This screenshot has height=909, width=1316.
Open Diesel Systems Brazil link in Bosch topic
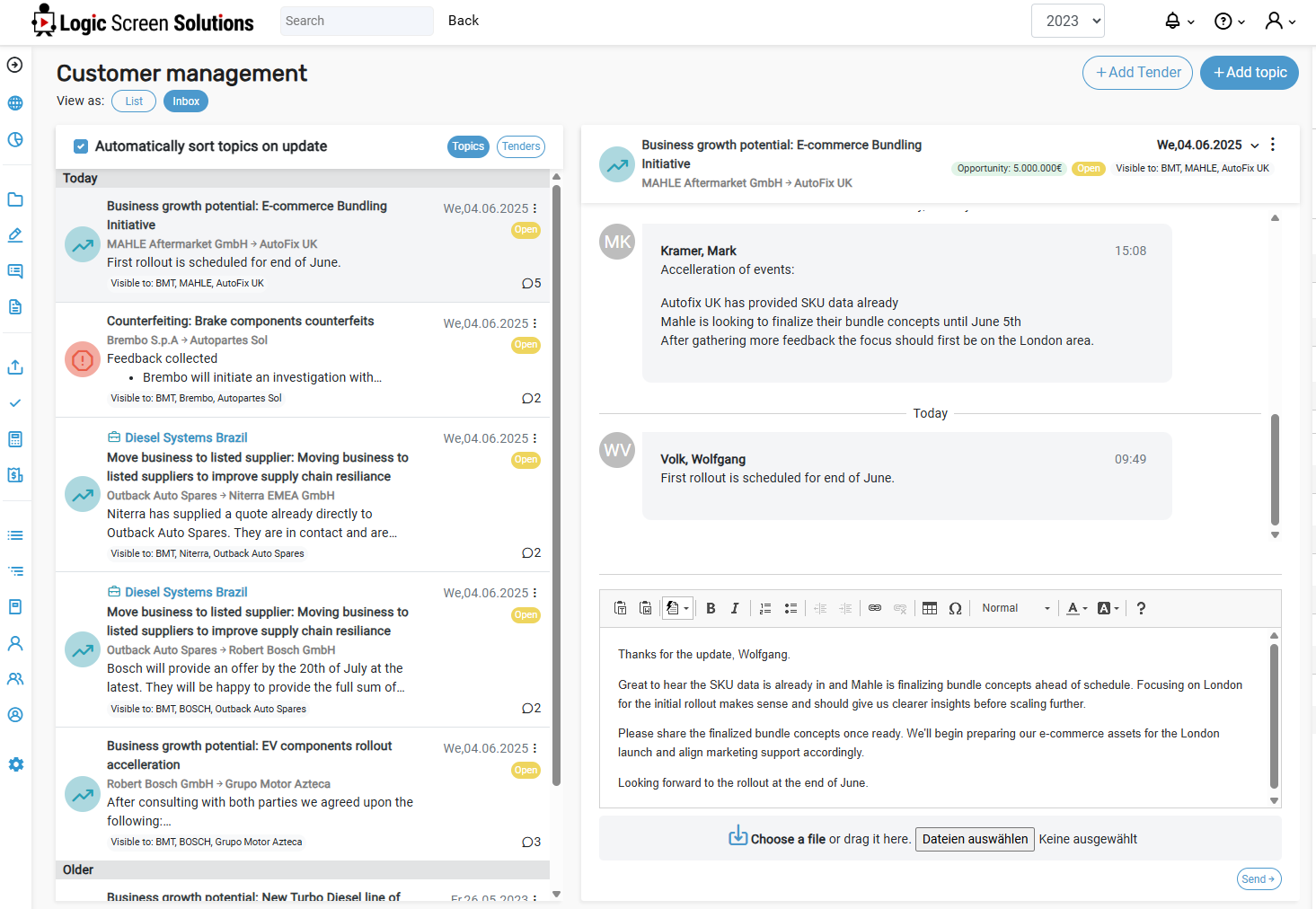[186, 592]
